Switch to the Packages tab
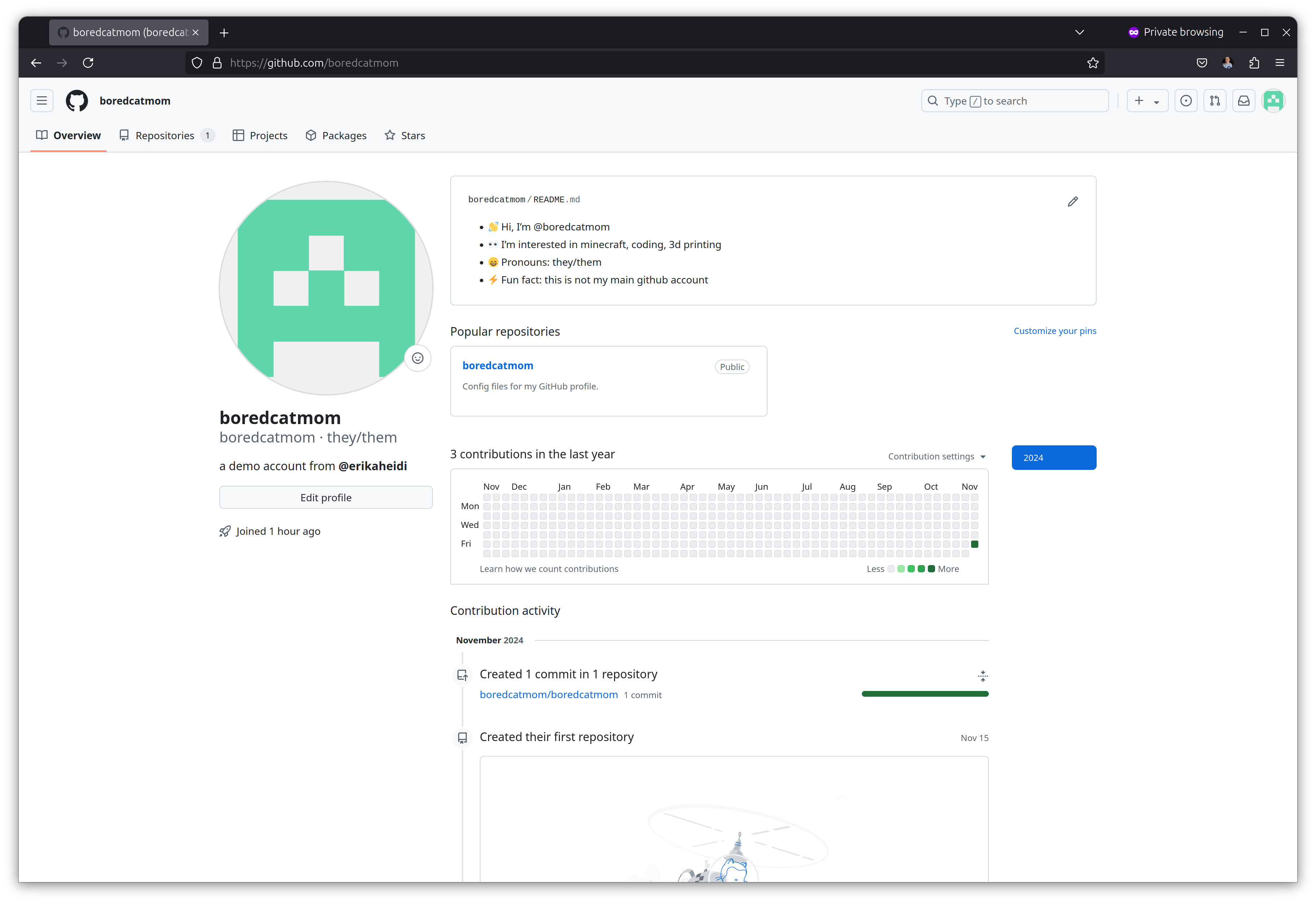 pos(336,135)
